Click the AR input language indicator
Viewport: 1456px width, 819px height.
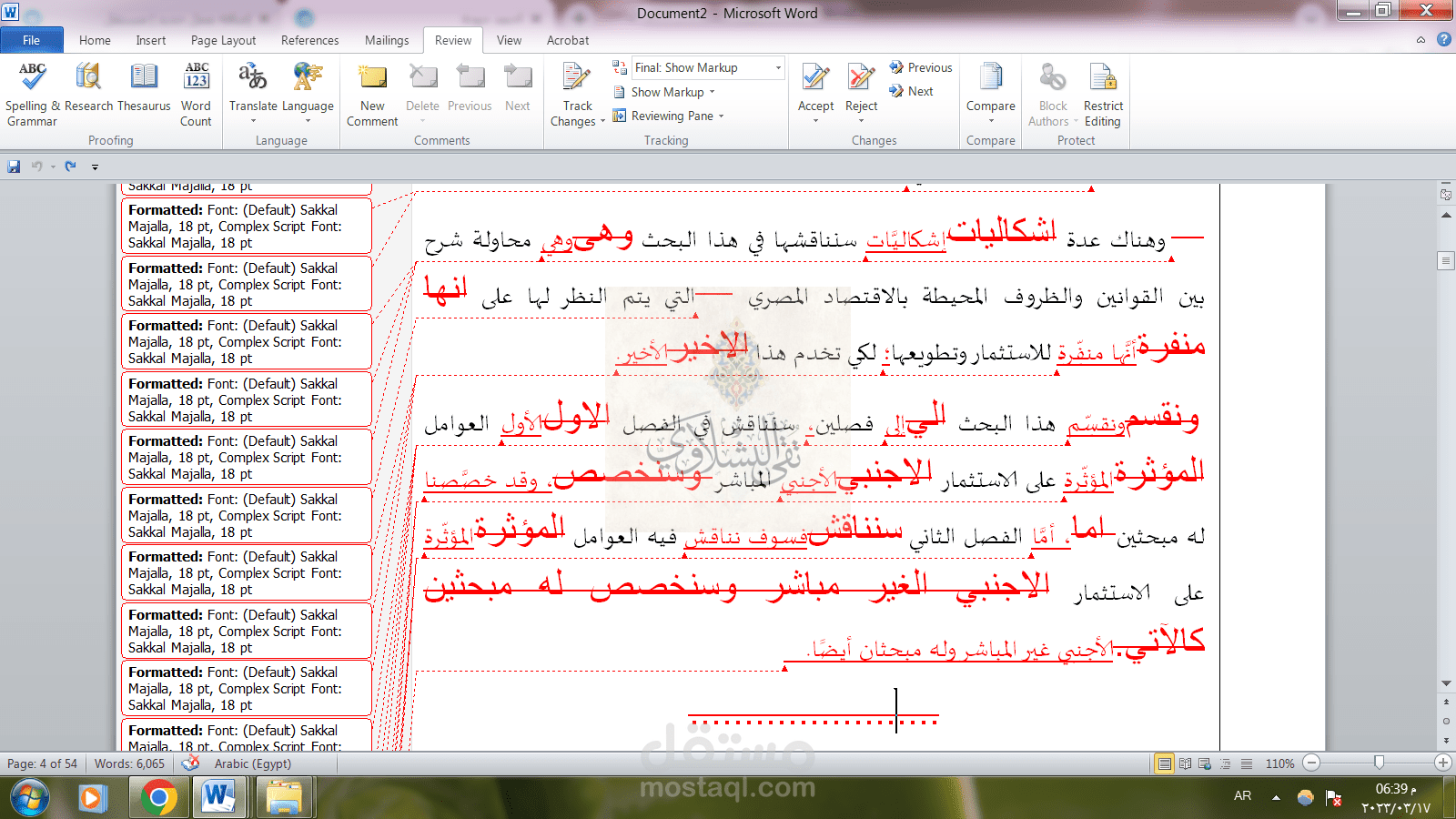[x=1242, y=795]
